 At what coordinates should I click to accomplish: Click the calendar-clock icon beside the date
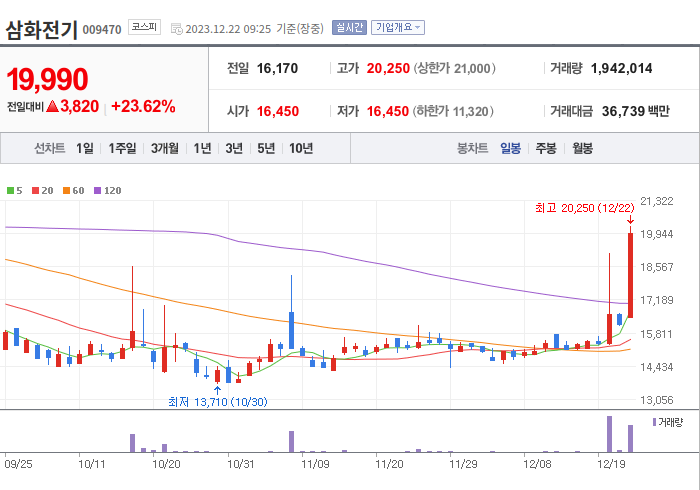coord(177,29)
